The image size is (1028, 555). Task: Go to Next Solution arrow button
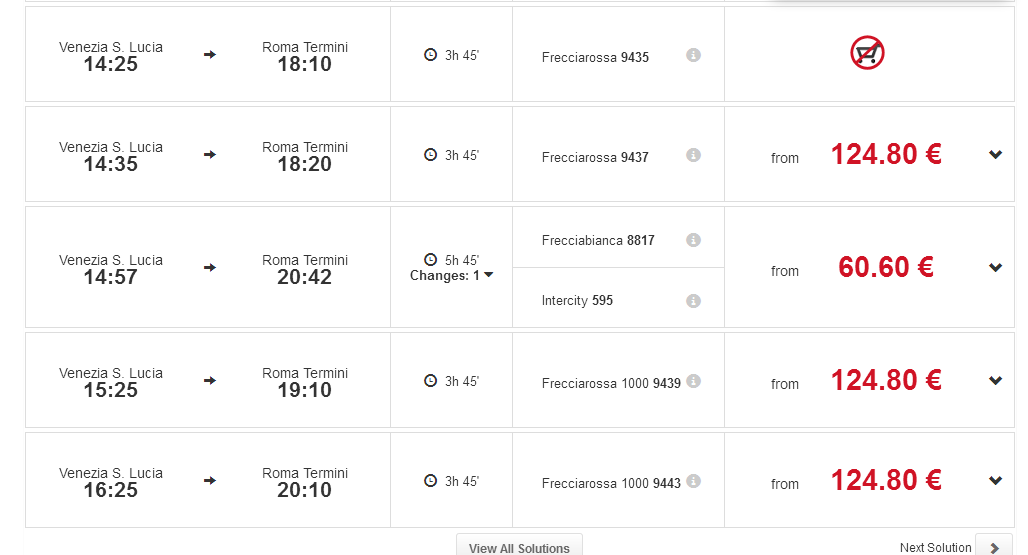pos(995,546)
